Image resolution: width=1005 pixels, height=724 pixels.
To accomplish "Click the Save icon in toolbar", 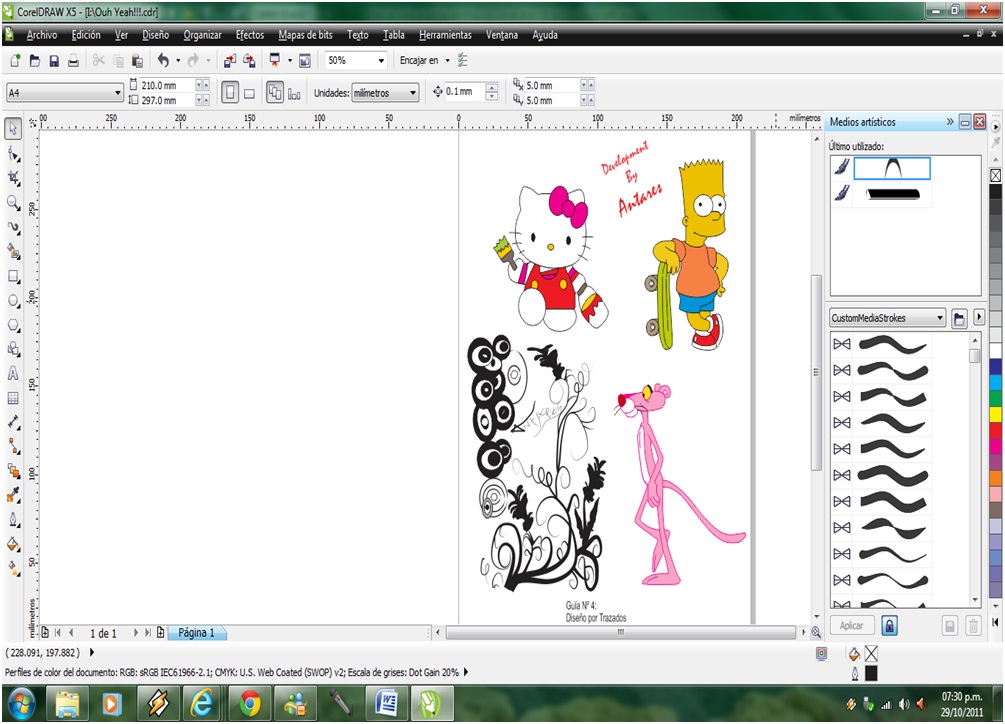I will click(54, 60).
